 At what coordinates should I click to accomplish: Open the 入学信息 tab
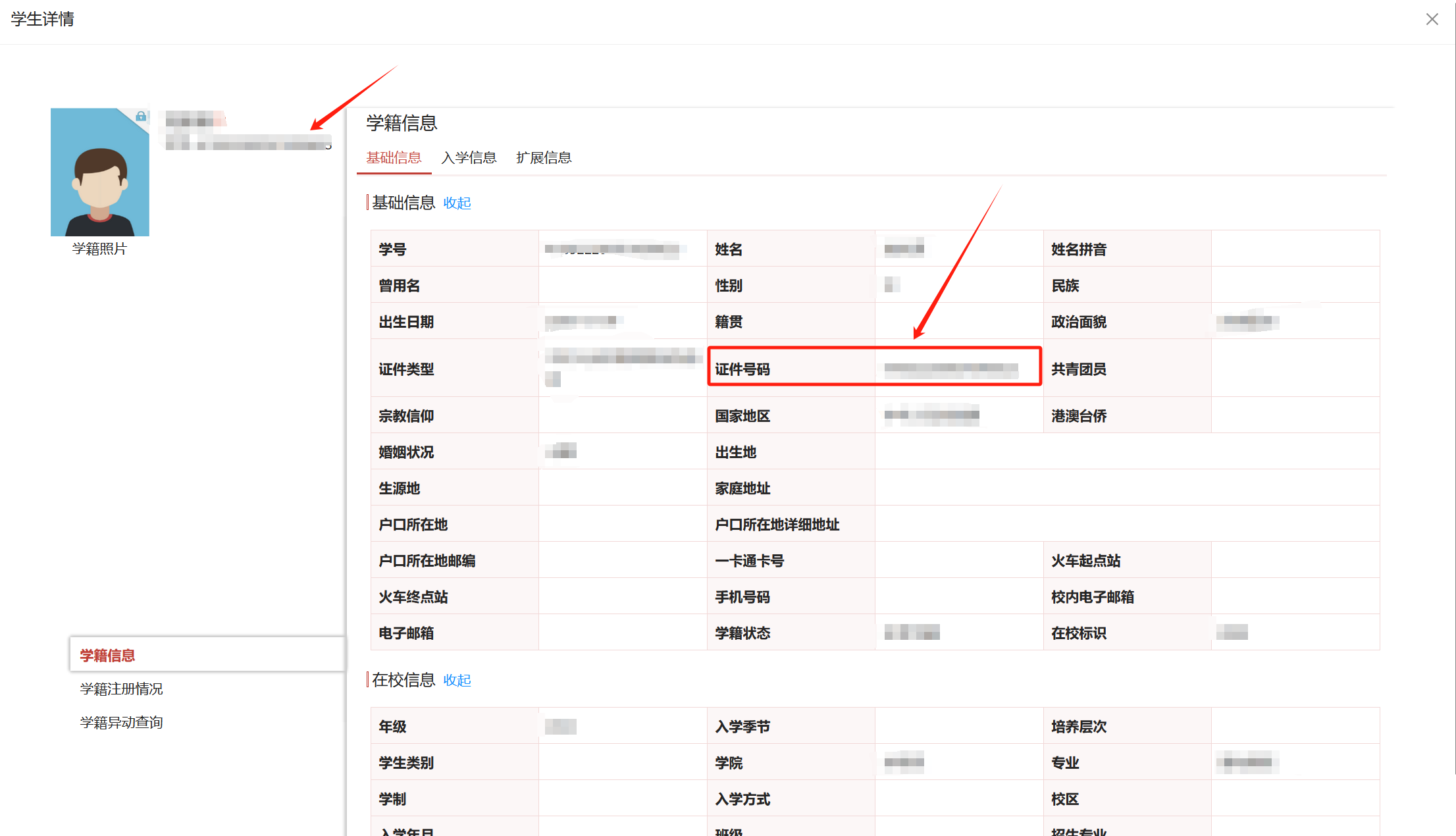[469, 158]
